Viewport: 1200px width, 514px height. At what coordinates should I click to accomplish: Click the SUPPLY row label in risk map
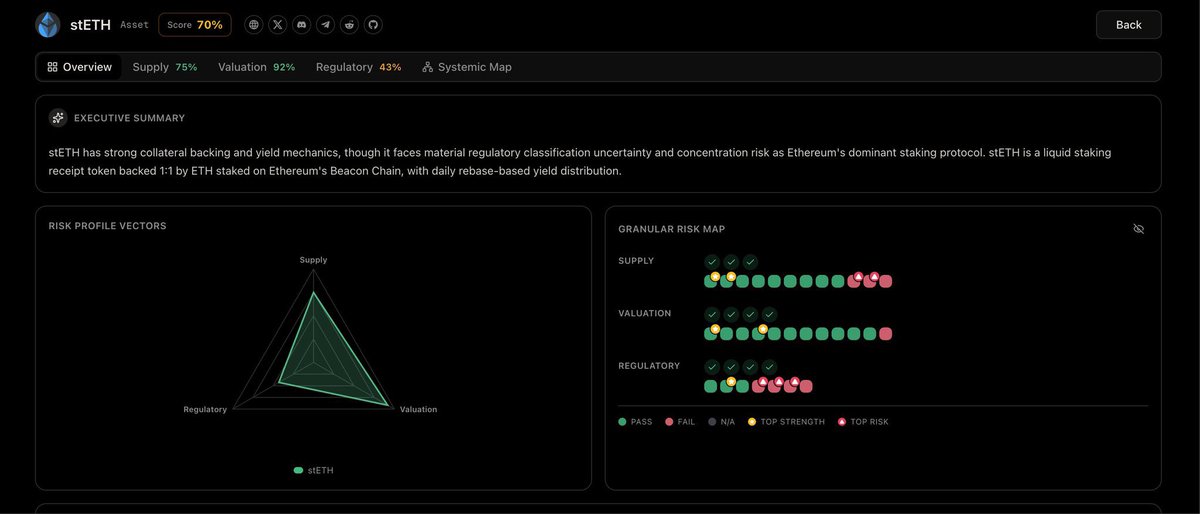[636, 261]
